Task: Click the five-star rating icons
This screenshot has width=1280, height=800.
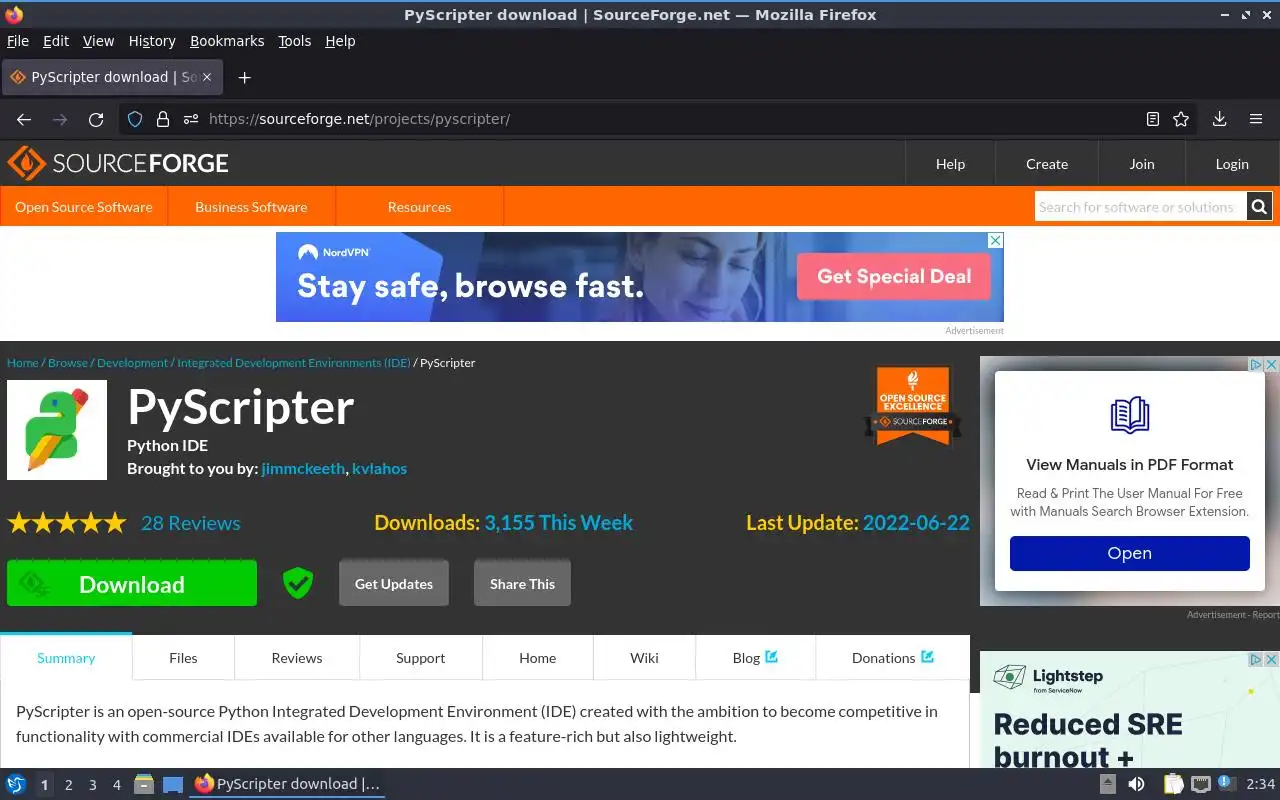Action: 67,523
